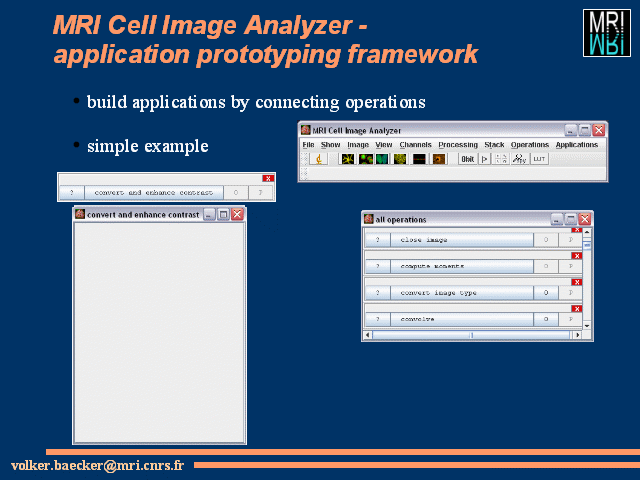This screenshot has height=480, width=640.
Task: Click 'O' button for convert and enhance contrast
Action: click(236, 192)
